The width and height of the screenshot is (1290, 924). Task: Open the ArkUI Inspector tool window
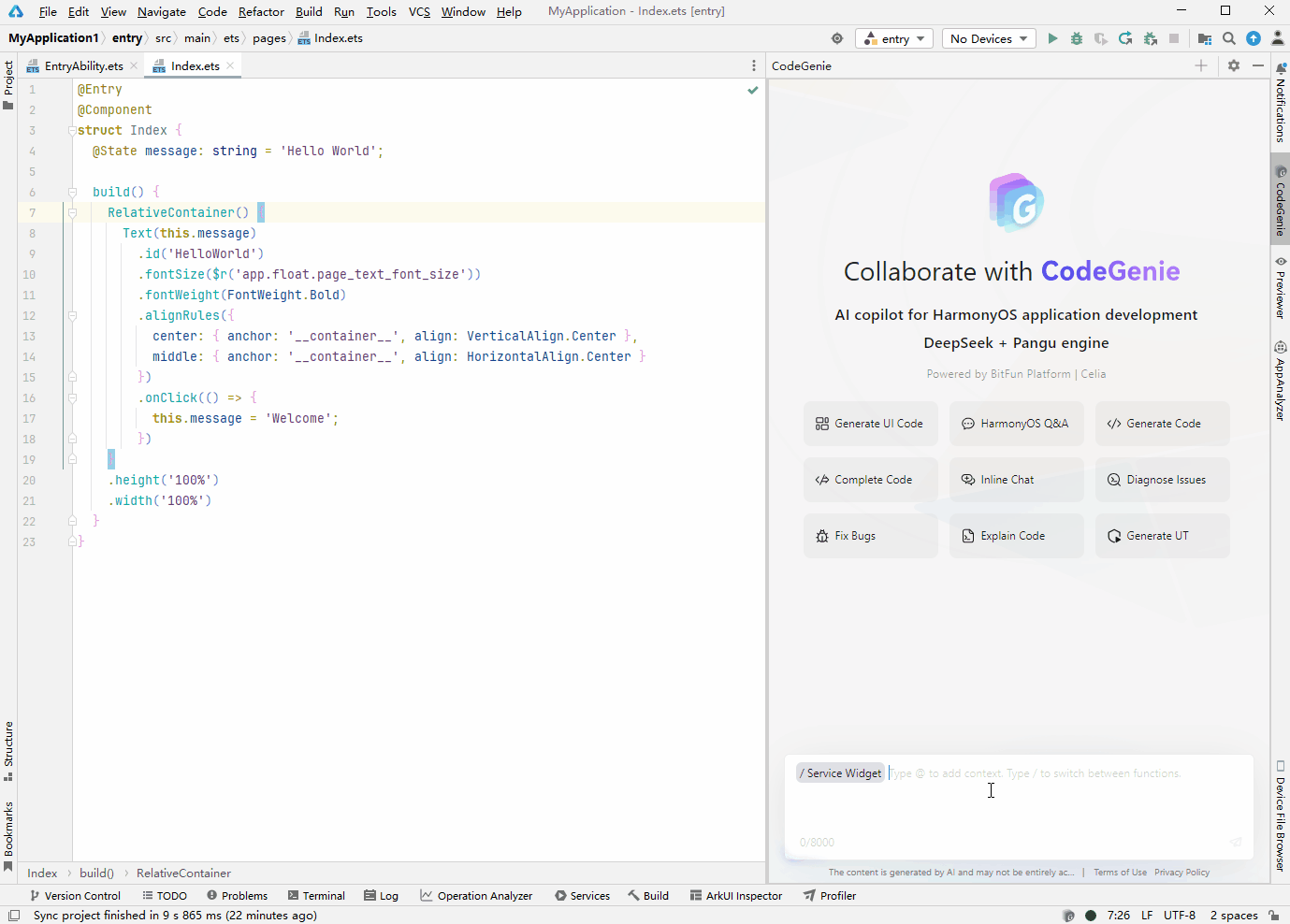tap(735, 896)
